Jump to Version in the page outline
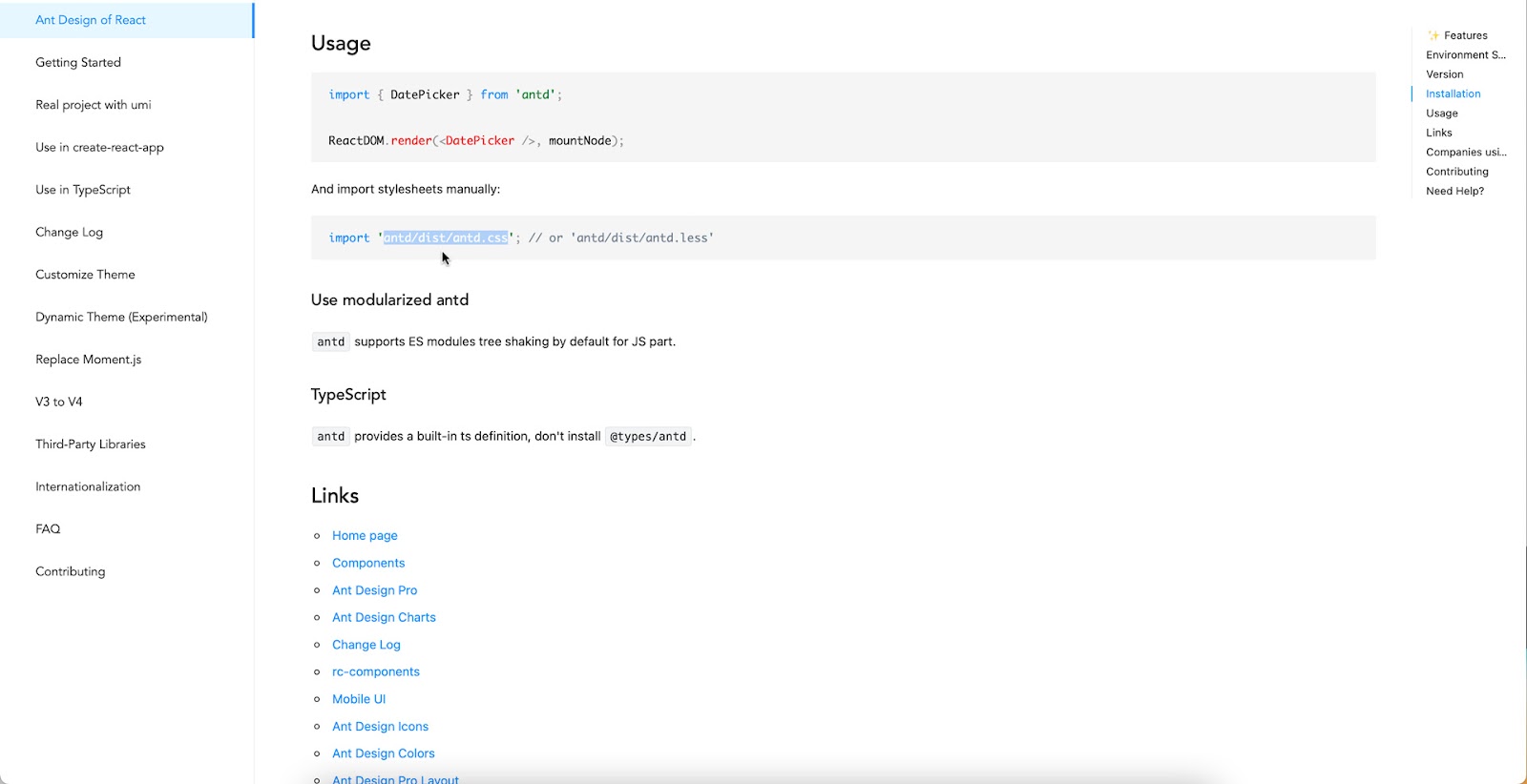Viewport: 1527px width, 784px height. pyautogui.click(x=1445, y=74)
